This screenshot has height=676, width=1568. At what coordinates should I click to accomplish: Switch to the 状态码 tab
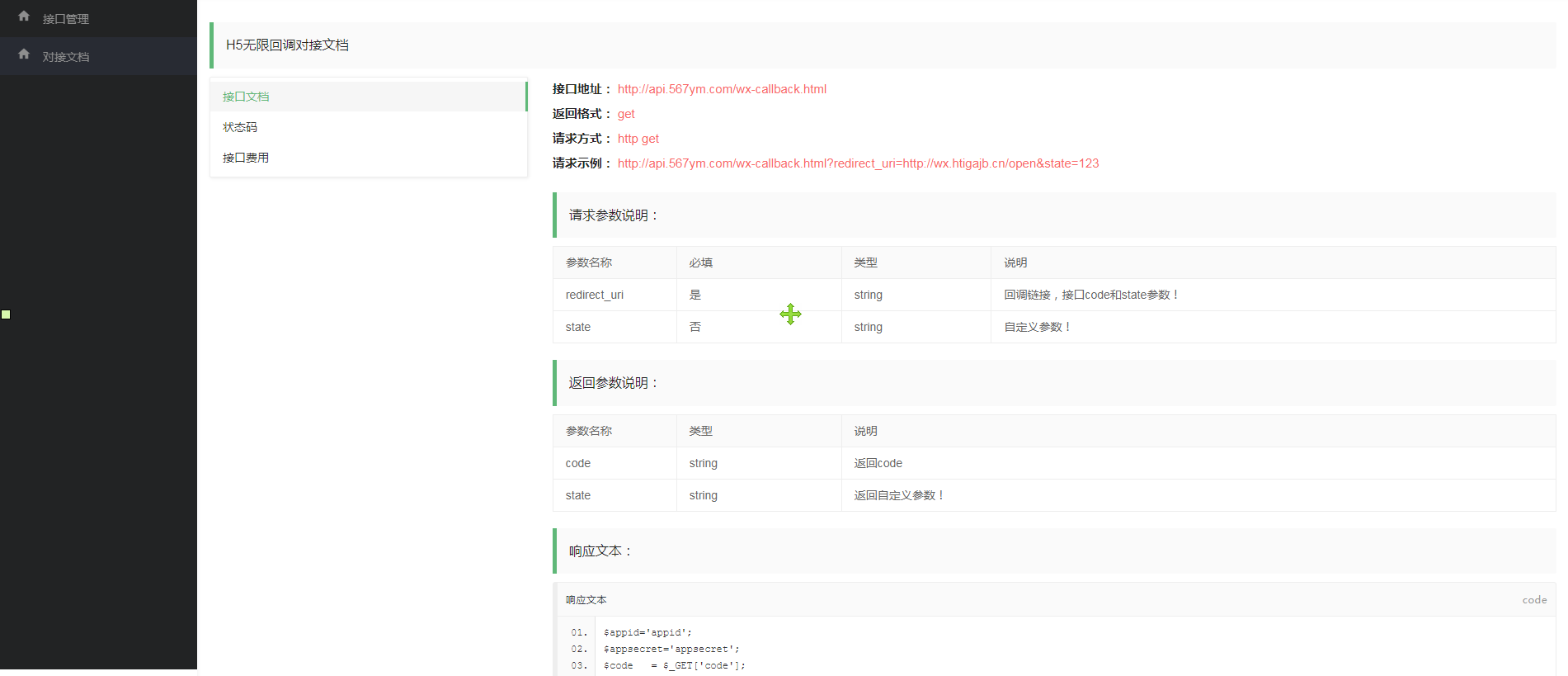pyautogui.click(x=240, y=127)
